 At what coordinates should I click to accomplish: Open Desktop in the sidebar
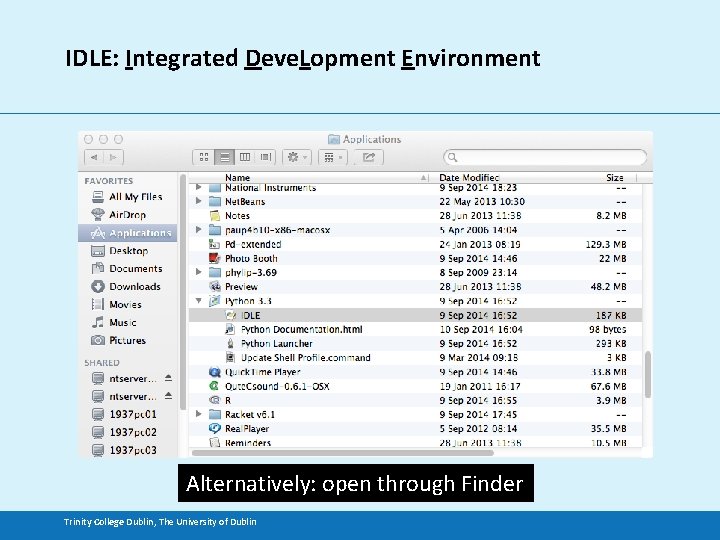pos(127,251)
